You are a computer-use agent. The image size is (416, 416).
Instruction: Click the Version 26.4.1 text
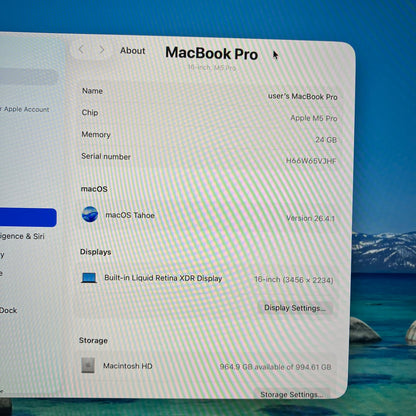310,218
